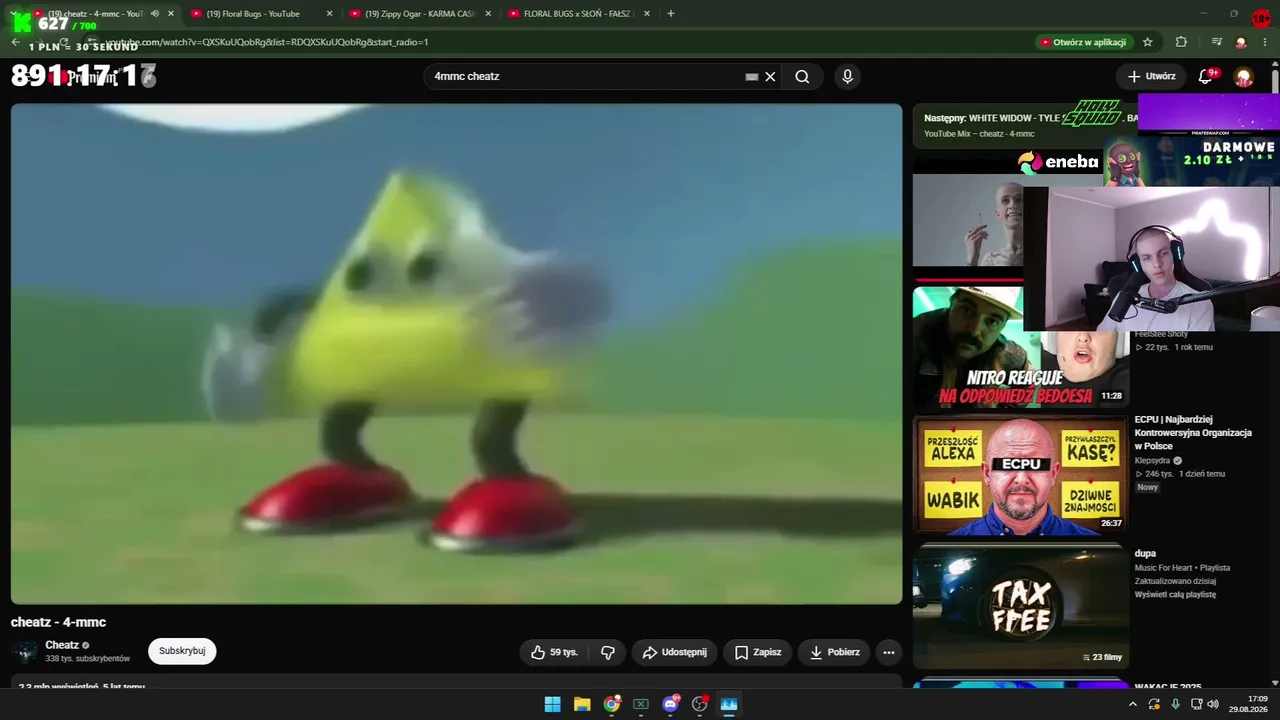Open the Klepsydra channel name

[1152, 461]
